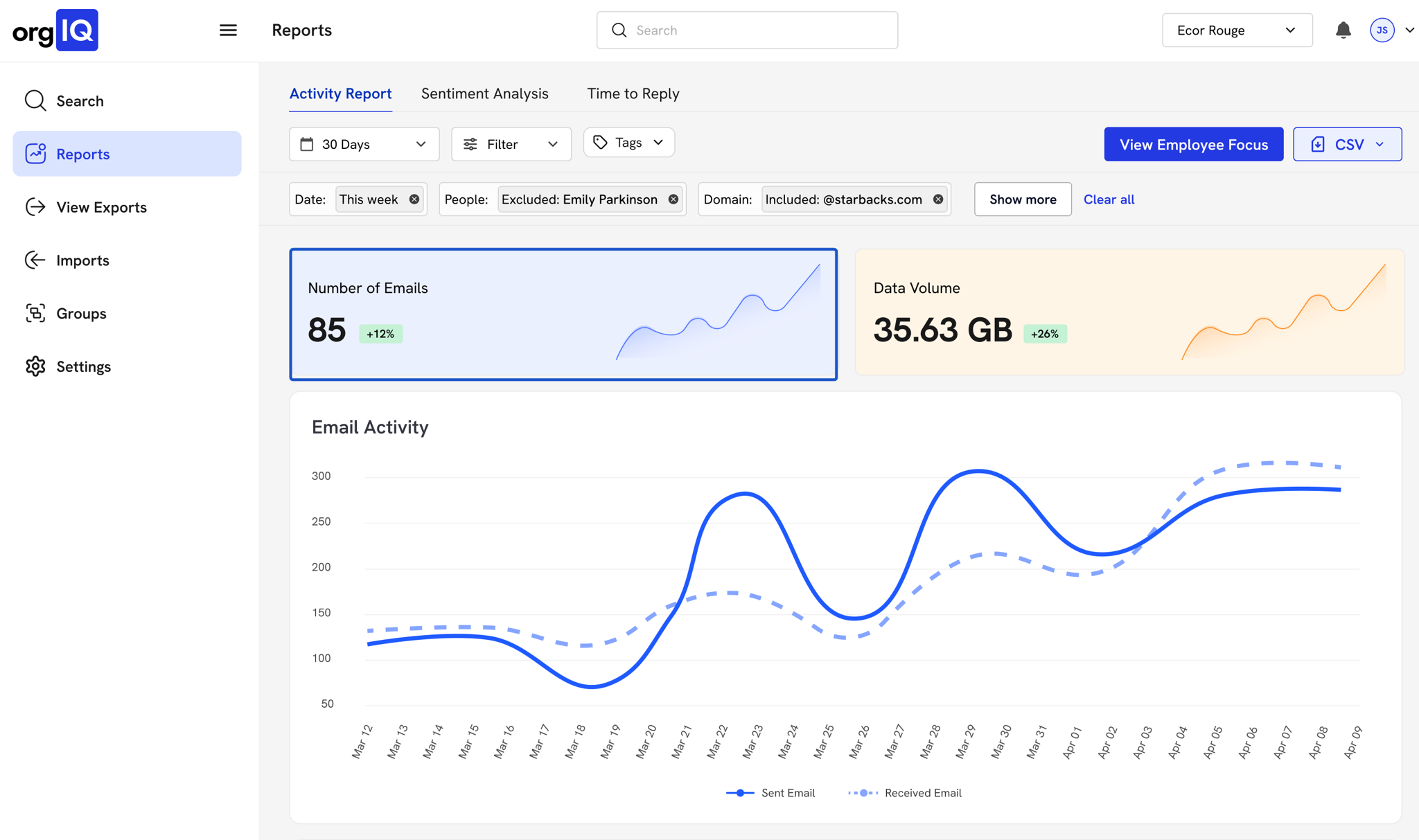This screenshot has height=840, width=1419.
Task: Click the orgIQ logo
Action: click(55, 30)
